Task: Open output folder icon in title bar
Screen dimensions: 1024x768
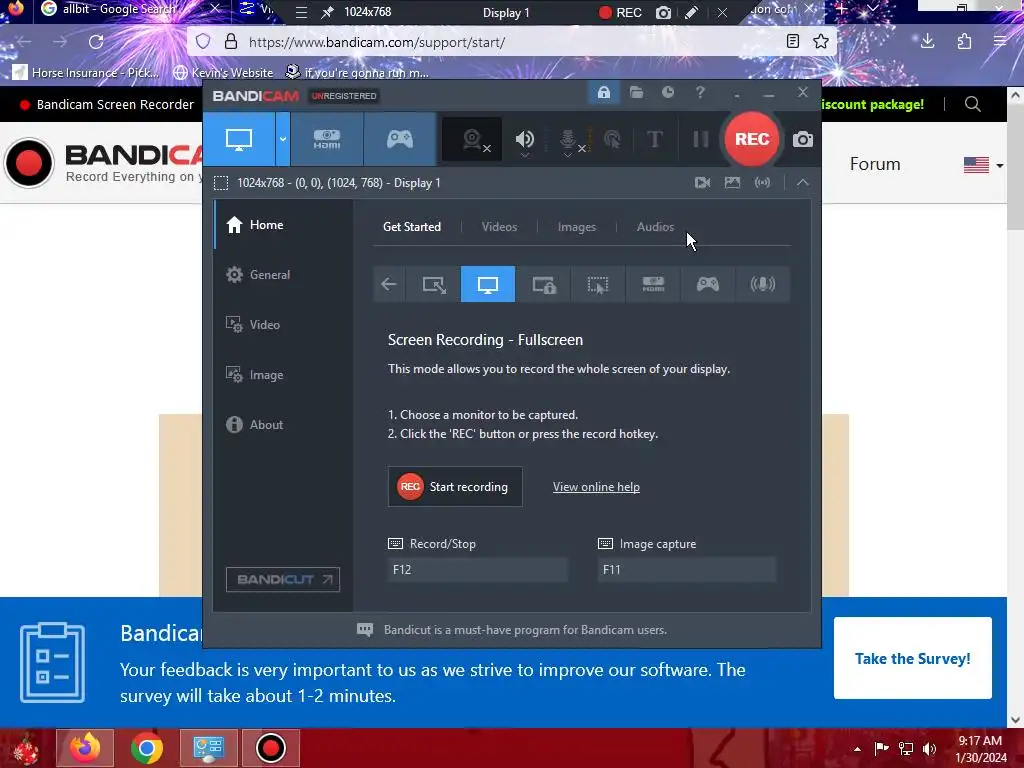Action: pos(636,93)
